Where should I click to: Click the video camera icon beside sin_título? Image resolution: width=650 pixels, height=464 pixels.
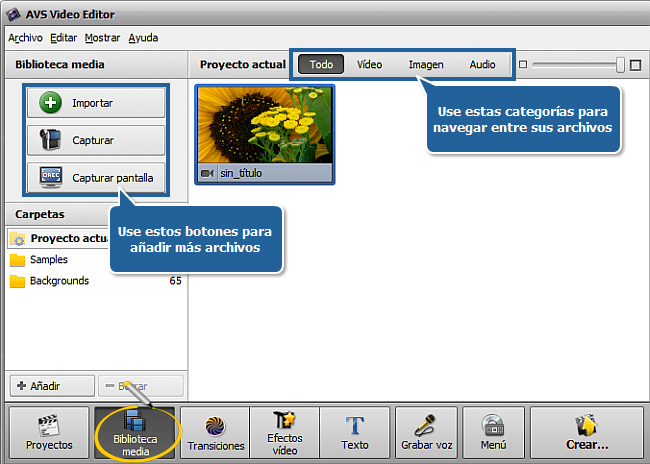[207, 173]
